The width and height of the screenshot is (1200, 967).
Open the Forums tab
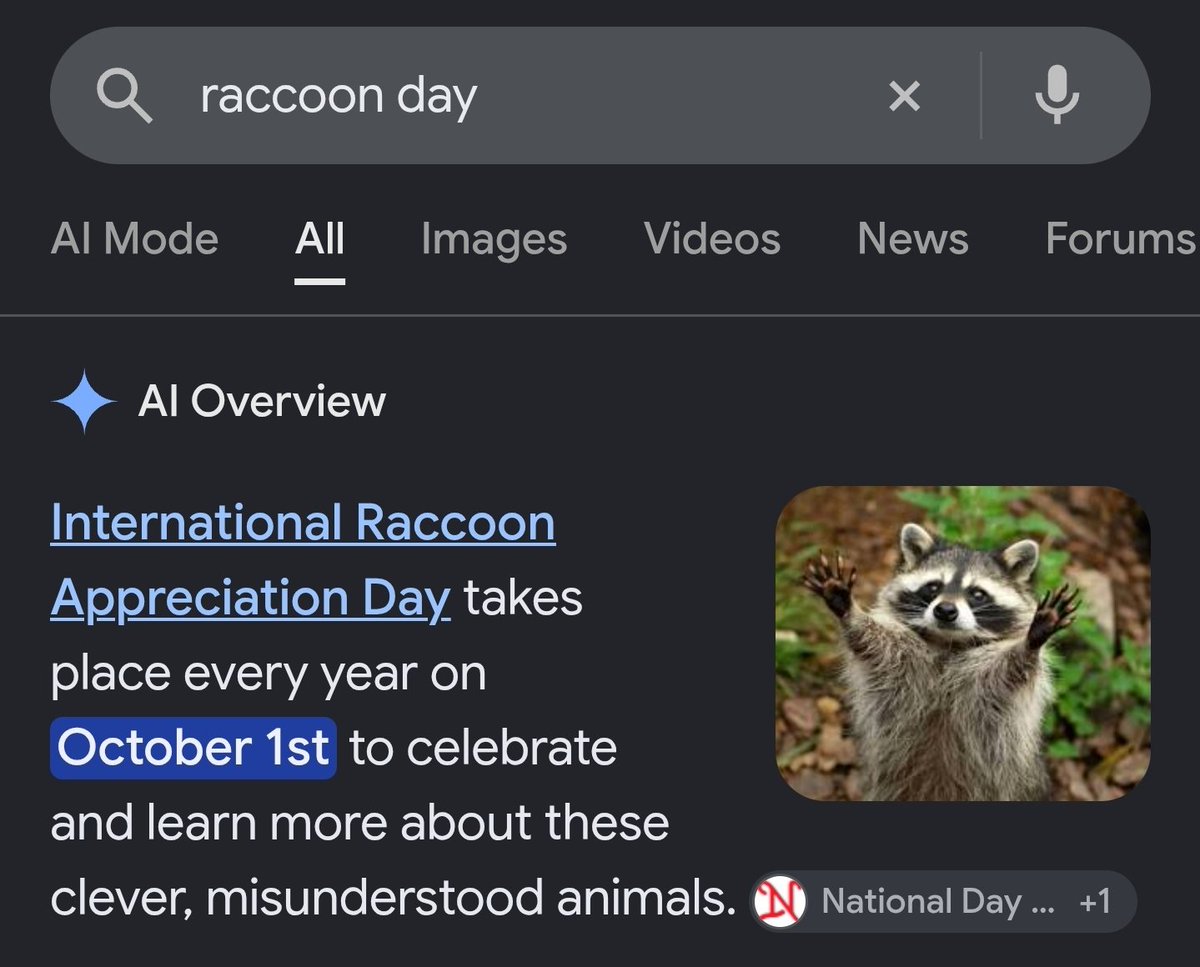(x=1120, y=239)
